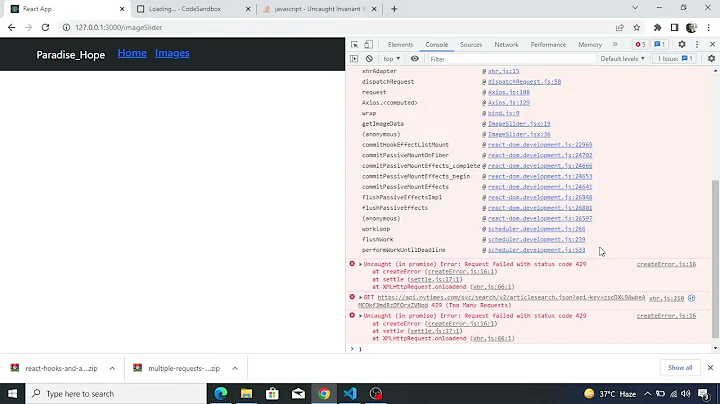Open options for multiple-requests zip download
The image size is (720, 404).
[235, 368]
